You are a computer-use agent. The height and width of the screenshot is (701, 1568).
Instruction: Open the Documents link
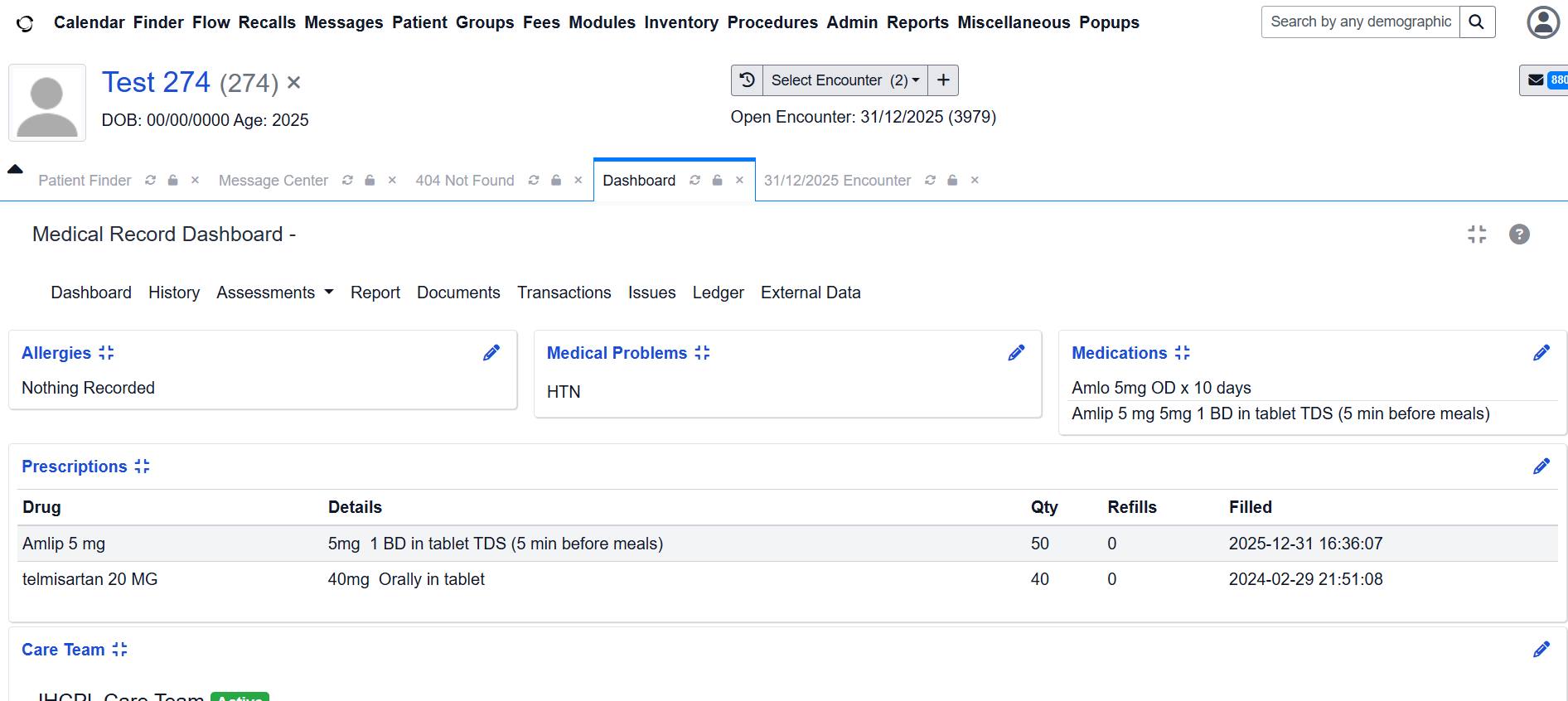(x=458, y=292)
